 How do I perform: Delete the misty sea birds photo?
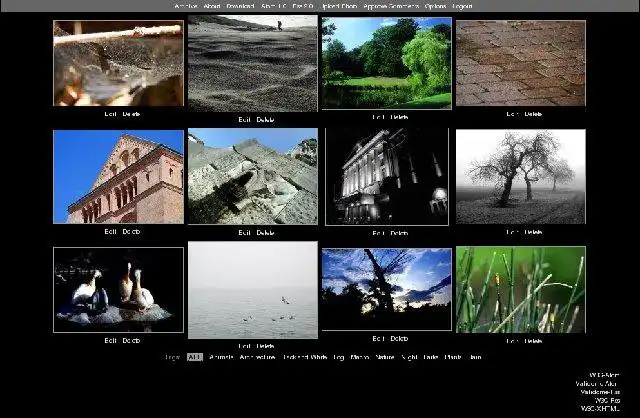(x=265, y=346)
